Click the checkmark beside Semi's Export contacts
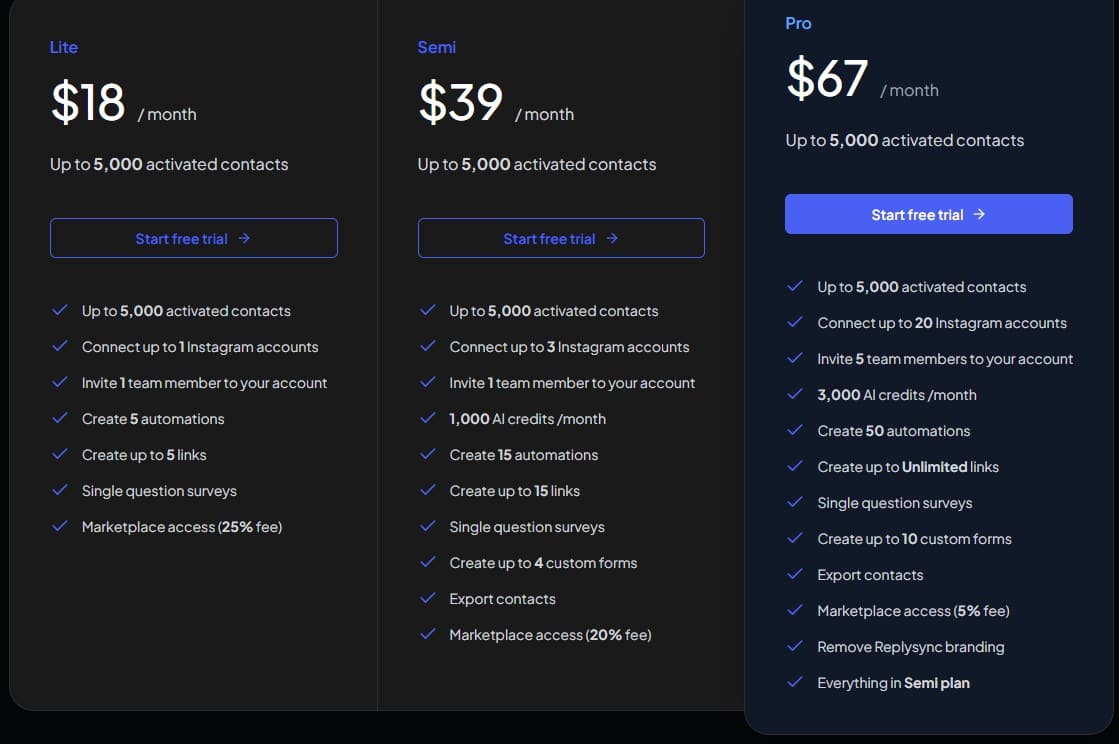 click(427, 598)
